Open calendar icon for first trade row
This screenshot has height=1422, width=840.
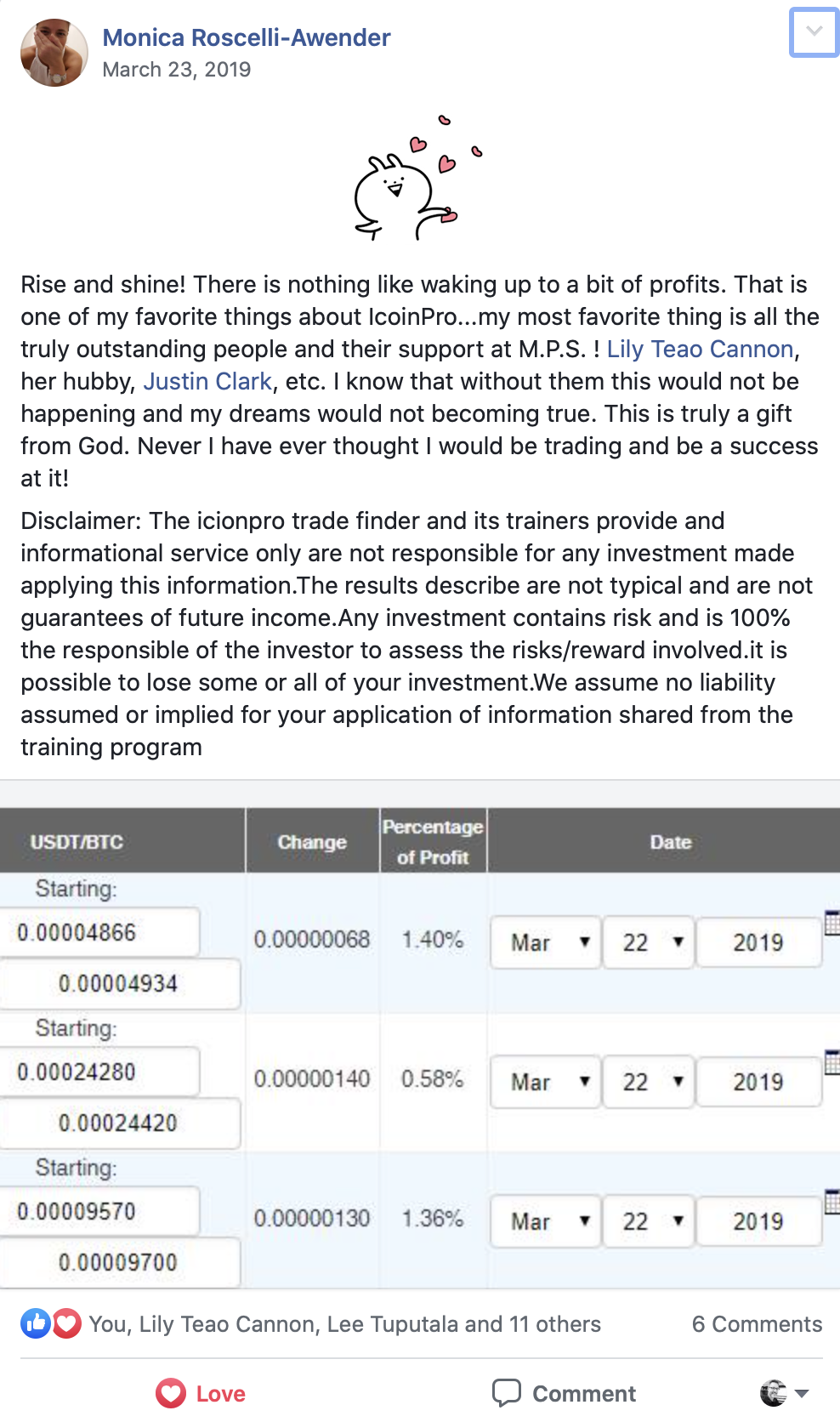coord(832,922)
